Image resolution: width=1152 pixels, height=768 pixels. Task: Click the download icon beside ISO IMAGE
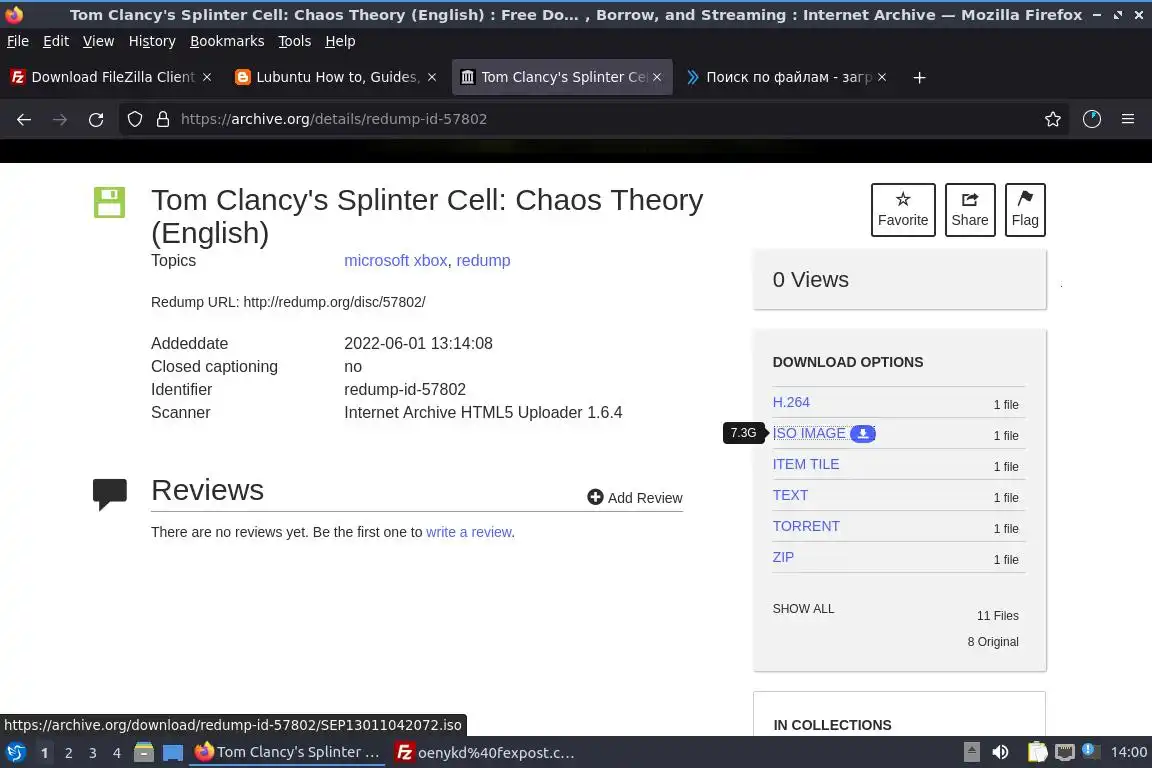point(863,434)
